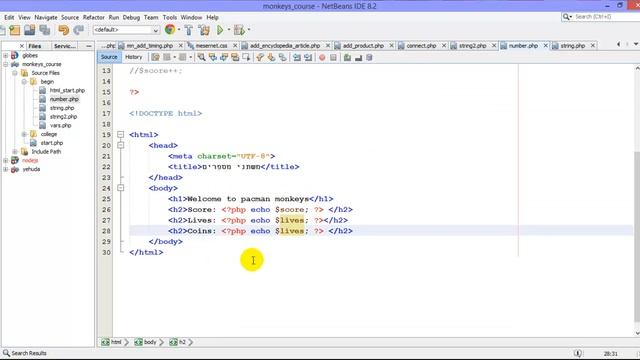Select html_start.php in the project tree
This screenshot has height=360, width=640.
(67, 91)
